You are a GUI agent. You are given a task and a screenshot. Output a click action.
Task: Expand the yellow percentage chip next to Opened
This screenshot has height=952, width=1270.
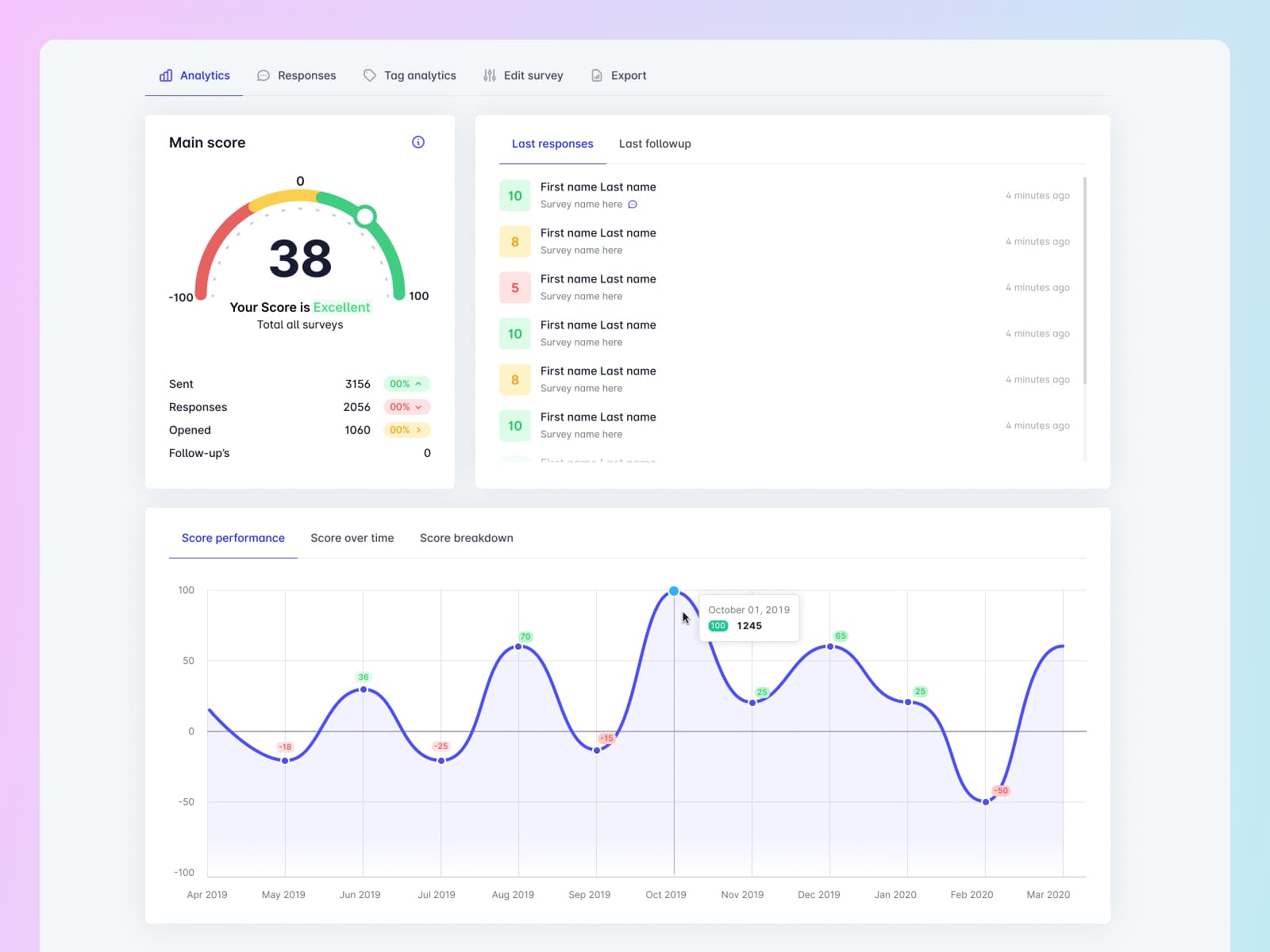406,430
